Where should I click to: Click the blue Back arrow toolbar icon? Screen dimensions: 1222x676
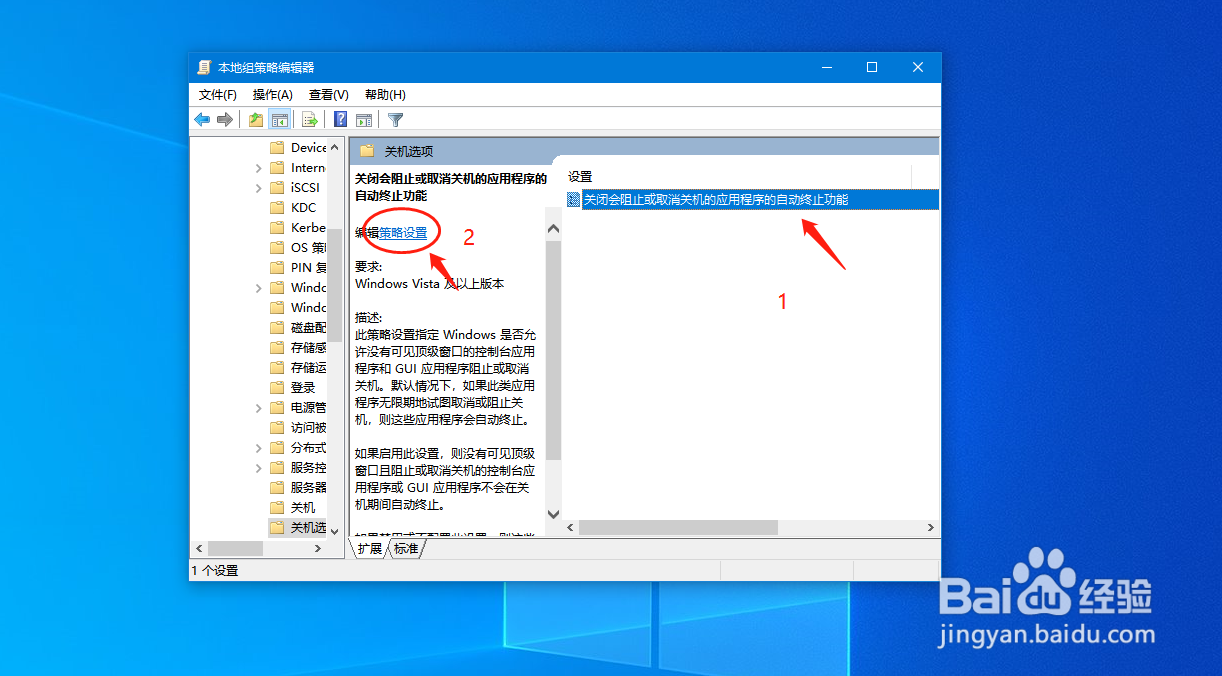202,120
